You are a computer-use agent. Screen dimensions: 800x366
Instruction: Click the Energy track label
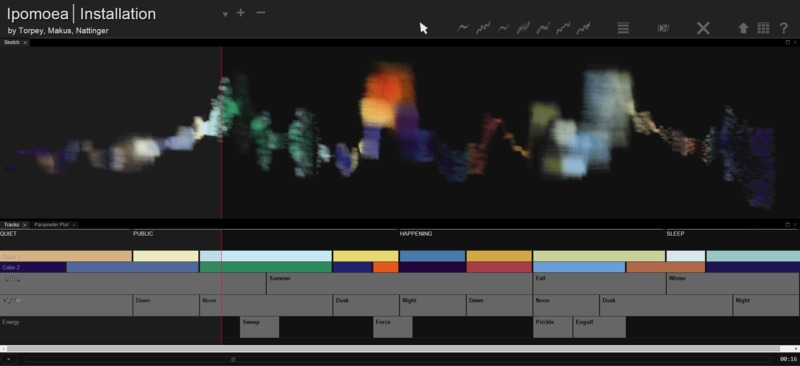click(11, 322)
